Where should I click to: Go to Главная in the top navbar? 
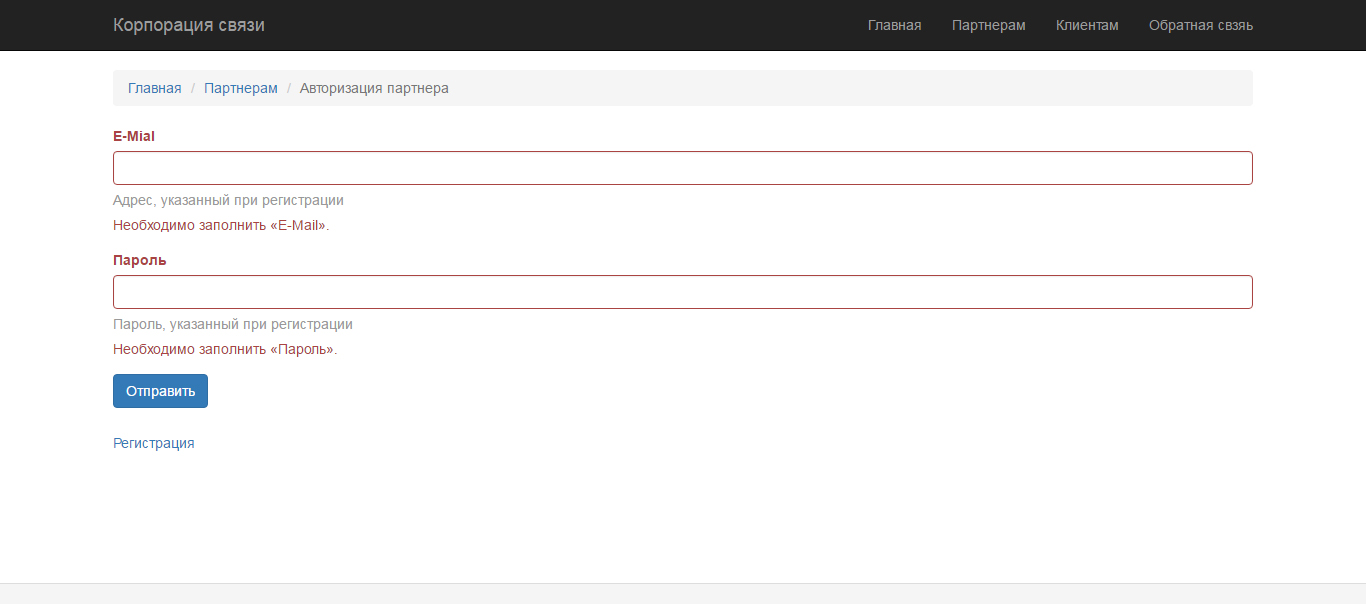point(894,25)
